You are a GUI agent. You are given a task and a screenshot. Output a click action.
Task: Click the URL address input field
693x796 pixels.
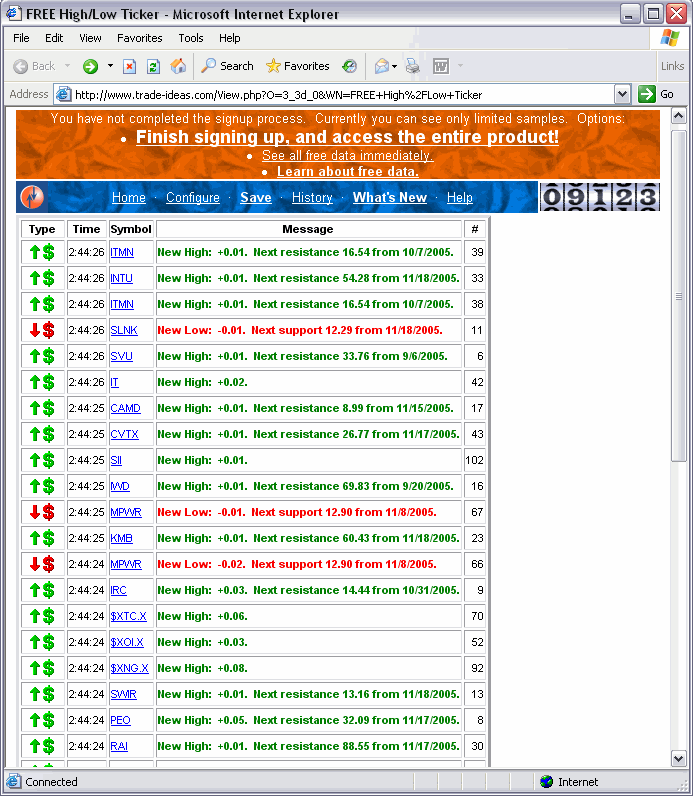pos(340,94)
